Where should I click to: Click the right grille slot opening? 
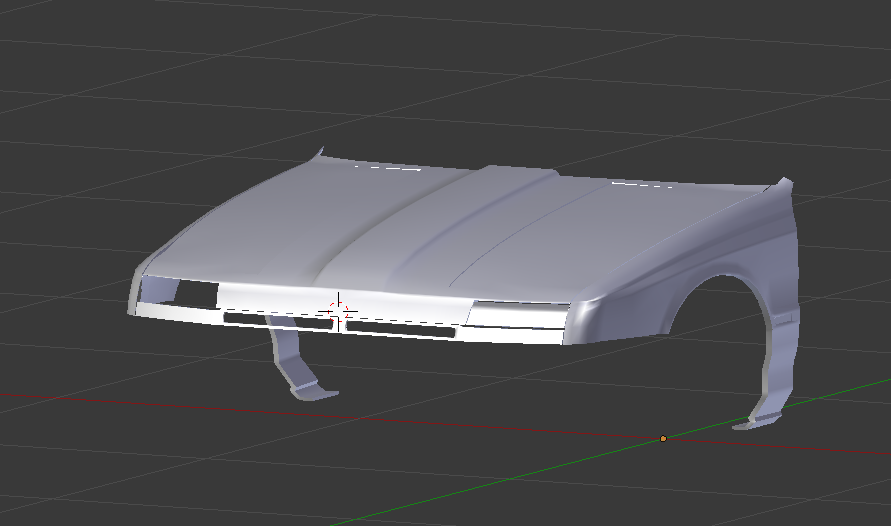point(401,328)
